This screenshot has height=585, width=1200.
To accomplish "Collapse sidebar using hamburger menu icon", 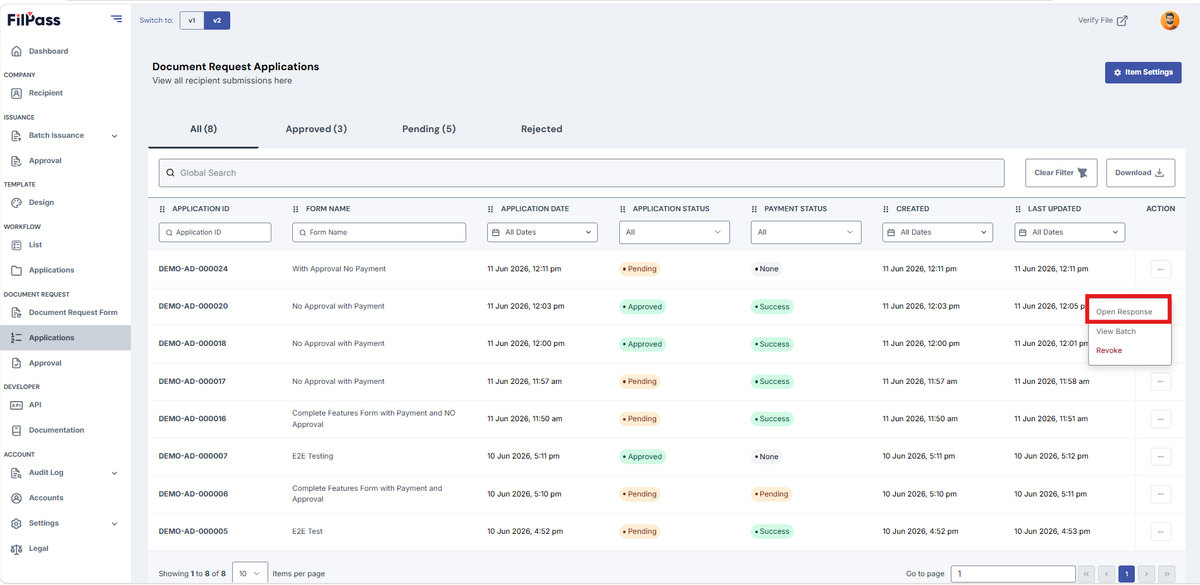I will point(117,19).
